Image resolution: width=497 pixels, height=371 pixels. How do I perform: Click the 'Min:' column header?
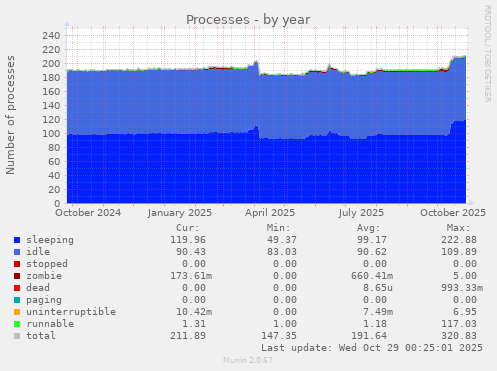pyautogui.click(x=278, y=228)
